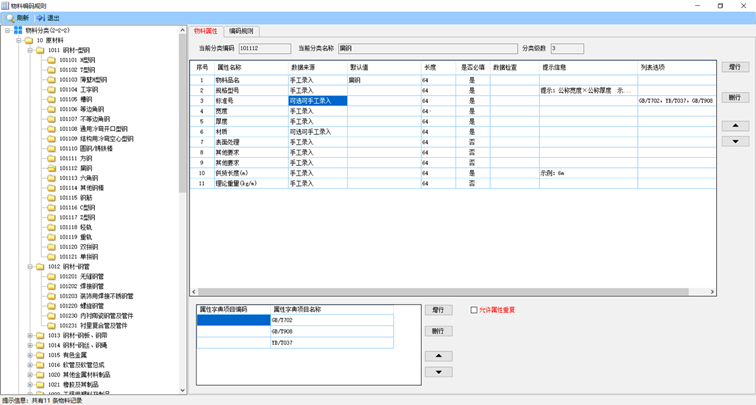Expand the 1016 node in the tree
The height and width of the screenshot is (405, 756).
click(x=30, y=365)
